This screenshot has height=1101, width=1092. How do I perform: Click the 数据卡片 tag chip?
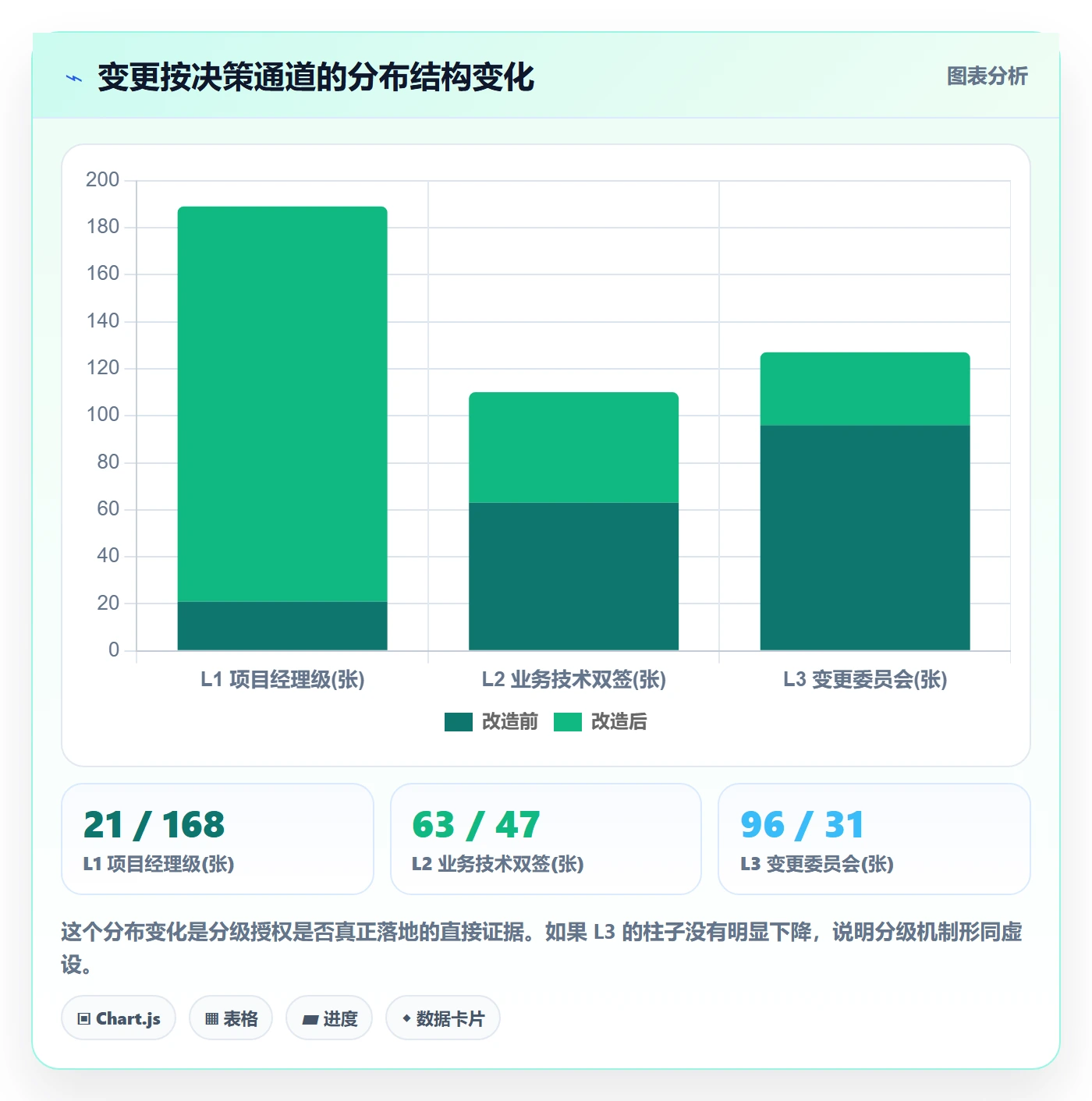pos(443,1018)
